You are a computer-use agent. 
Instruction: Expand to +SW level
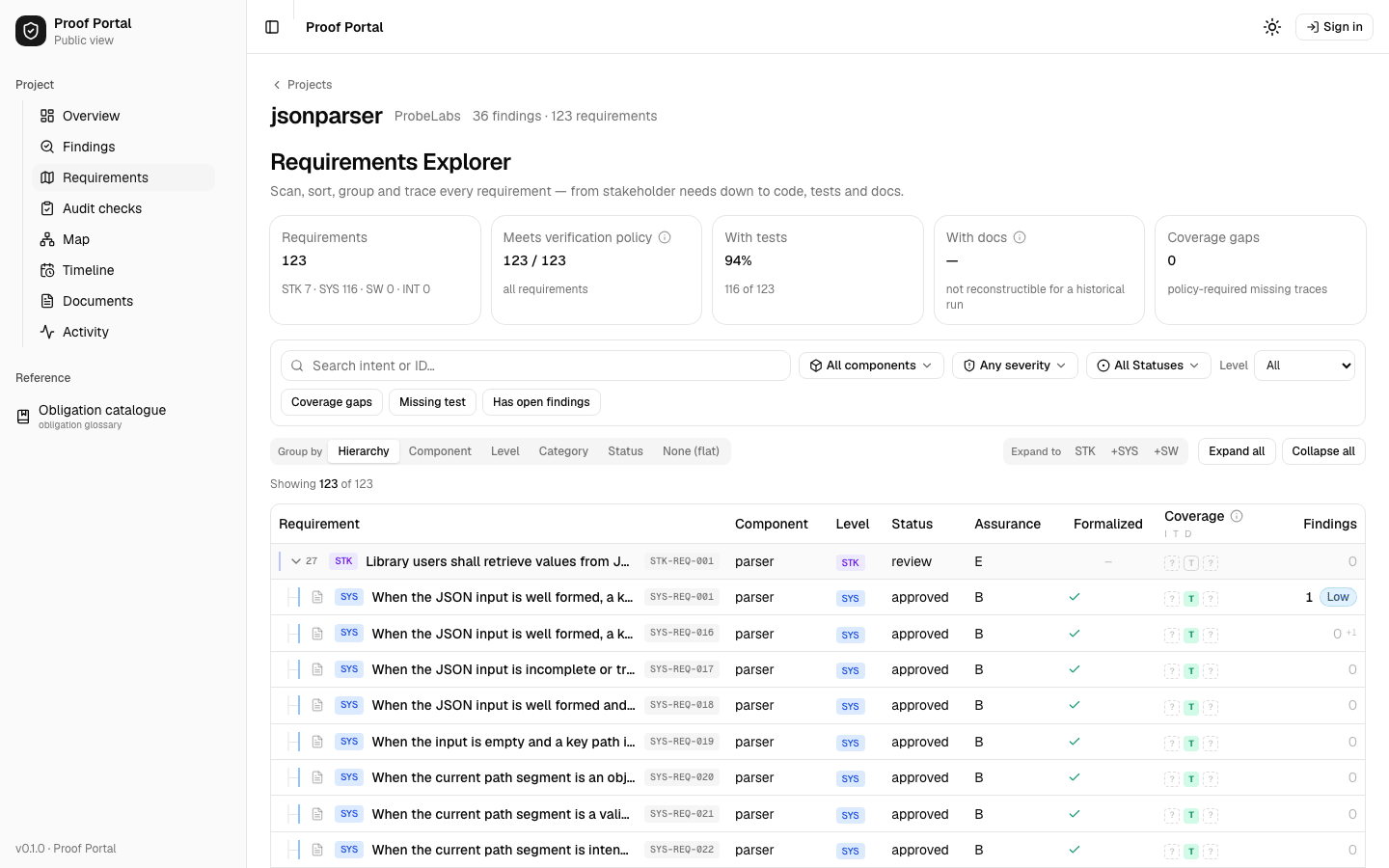[x=1166, y=451]
